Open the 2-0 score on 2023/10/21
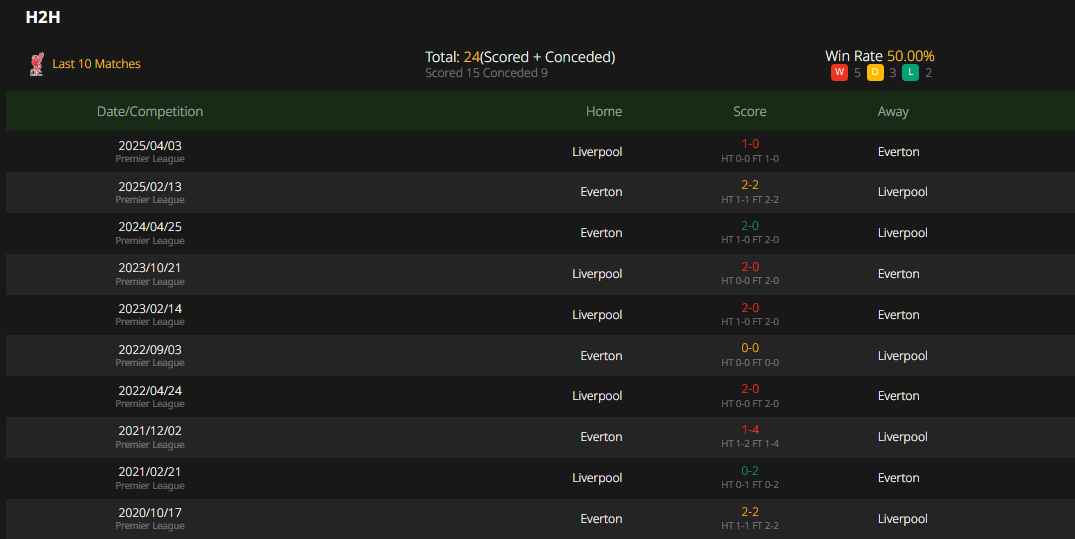The width and height of the screenshot is (1075, 539). tap(750, 267)
